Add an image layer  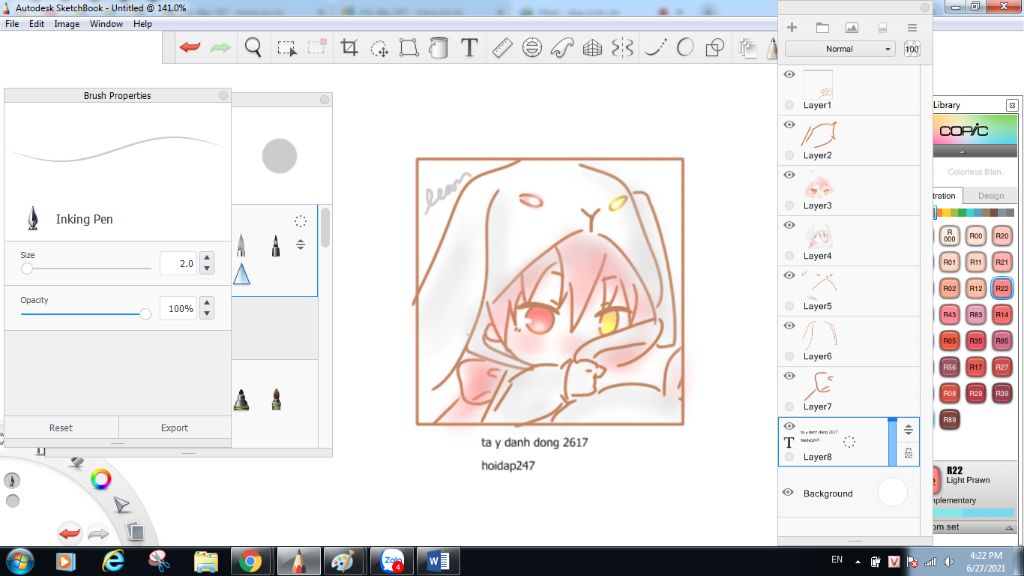(852, 27)
